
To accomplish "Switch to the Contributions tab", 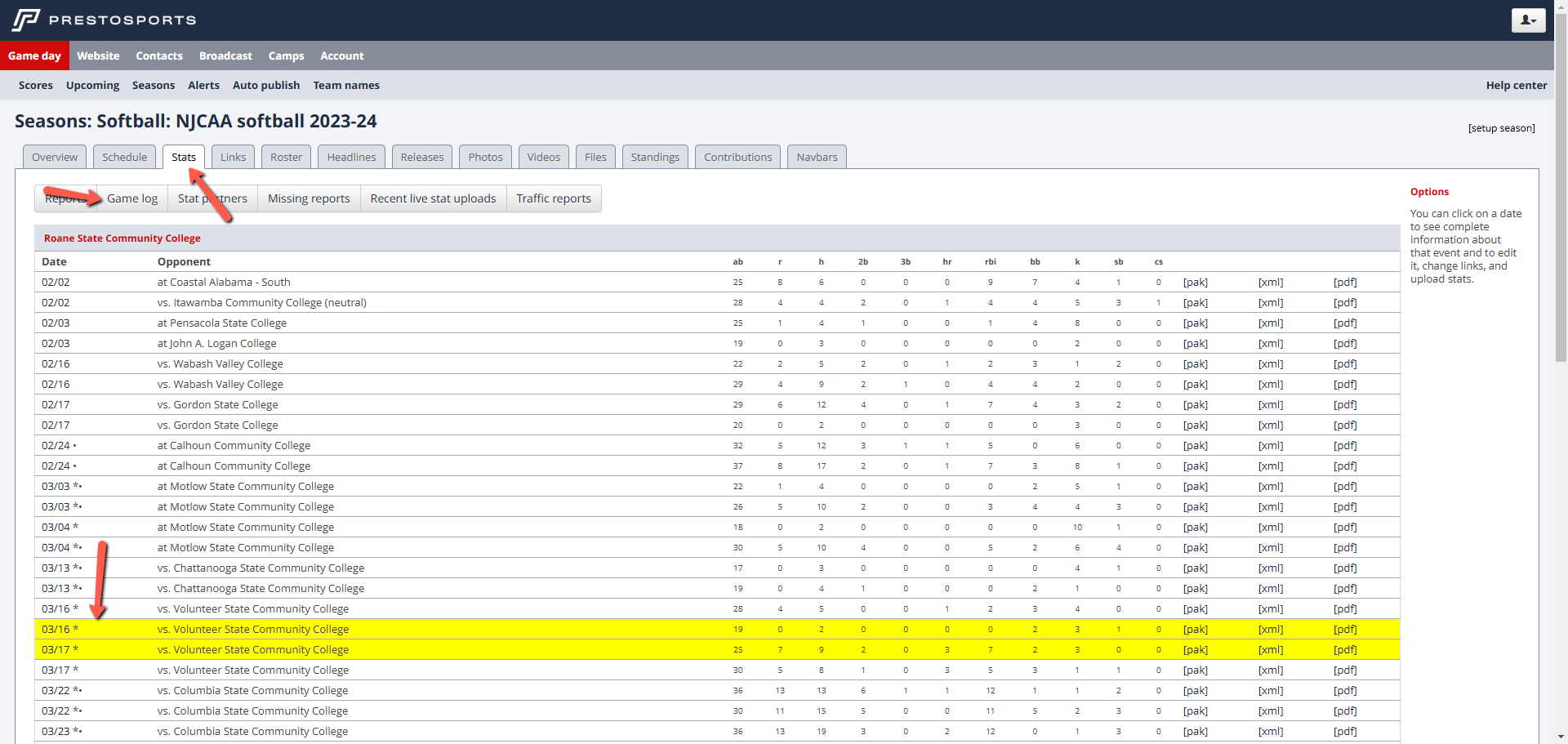I will point(738,157).
